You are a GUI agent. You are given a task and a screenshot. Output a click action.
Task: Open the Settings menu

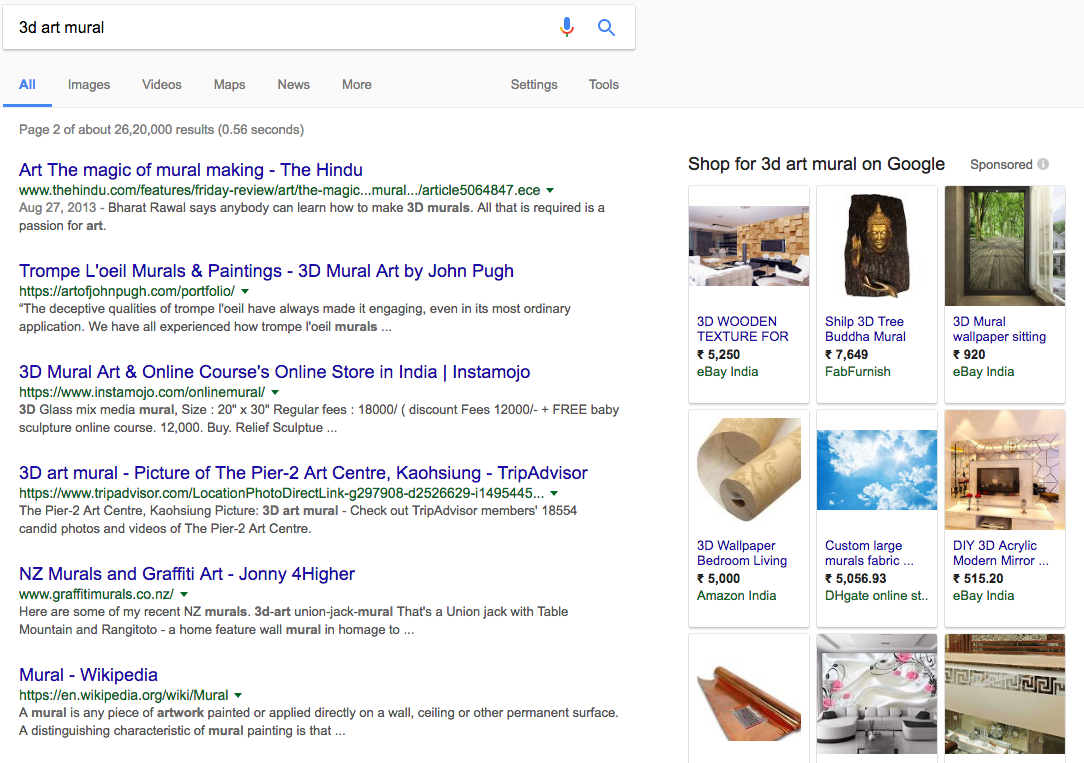pos(534,85)
